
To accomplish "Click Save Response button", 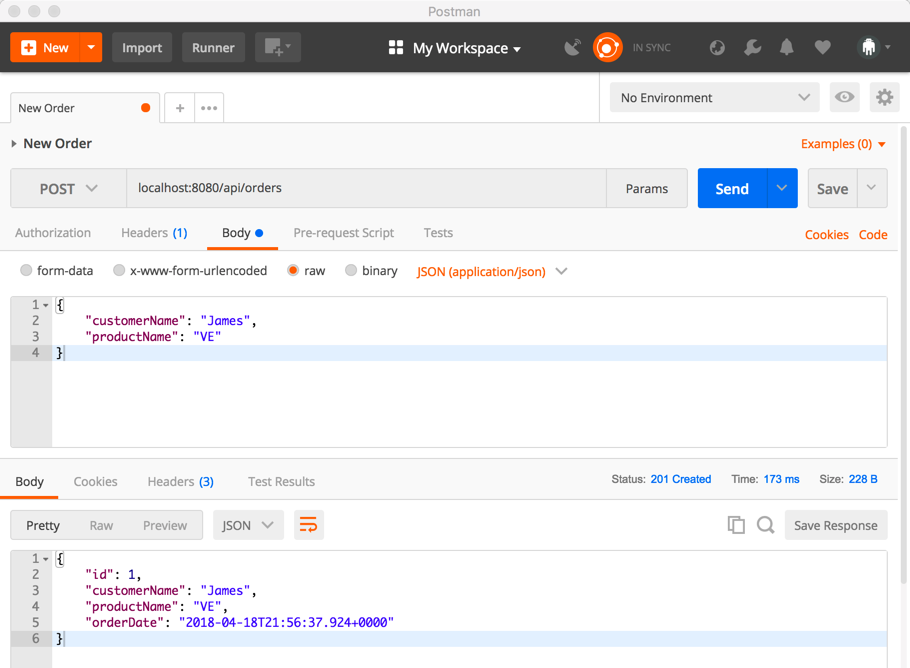I will pyautogui.click(x=836, y=525).
